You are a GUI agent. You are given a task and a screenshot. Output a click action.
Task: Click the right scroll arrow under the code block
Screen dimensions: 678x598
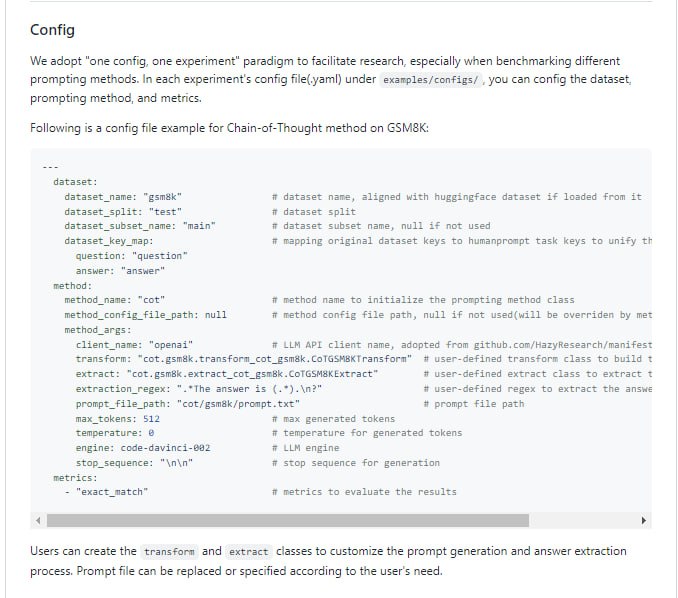pyautogui.click(x=643, y=520)
